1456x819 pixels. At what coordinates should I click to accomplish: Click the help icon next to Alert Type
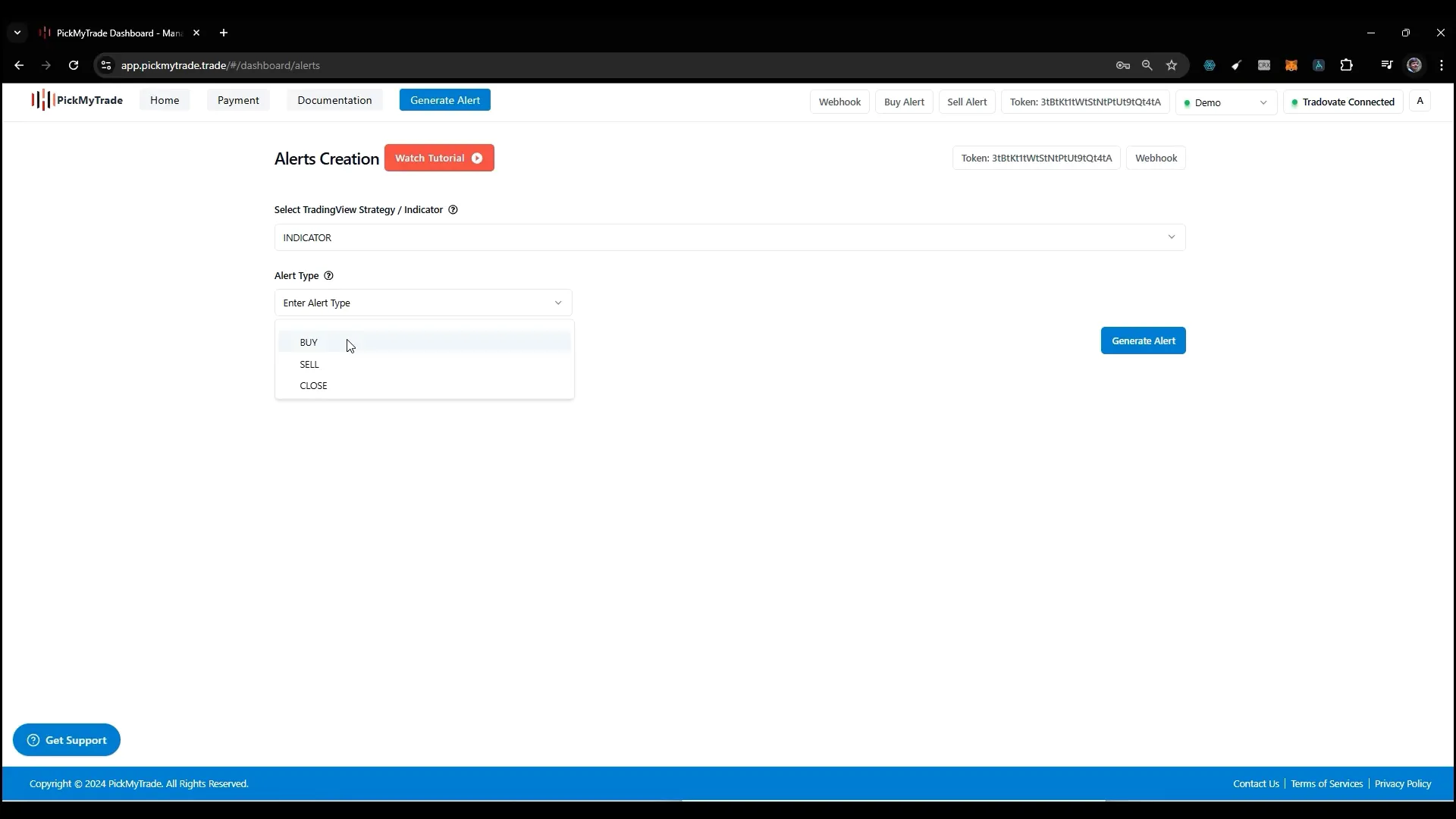pos(330,275)
